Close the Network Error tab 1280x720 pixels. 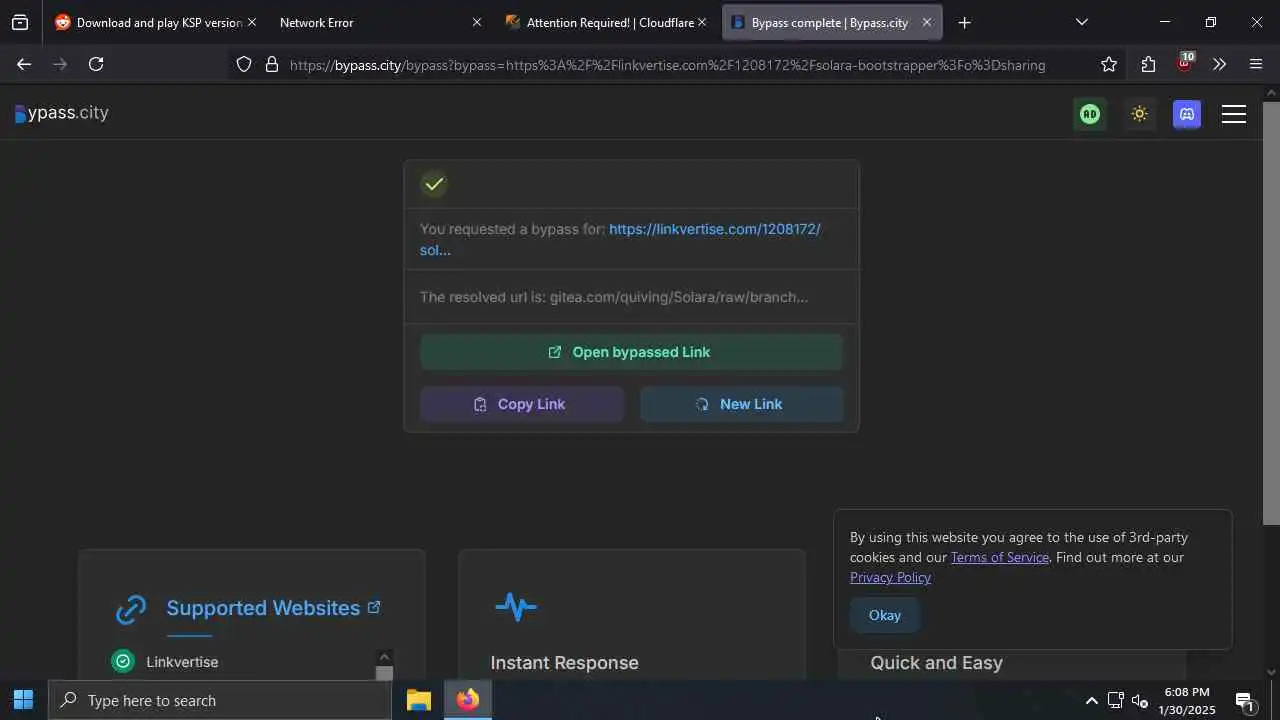pos(476,22)
